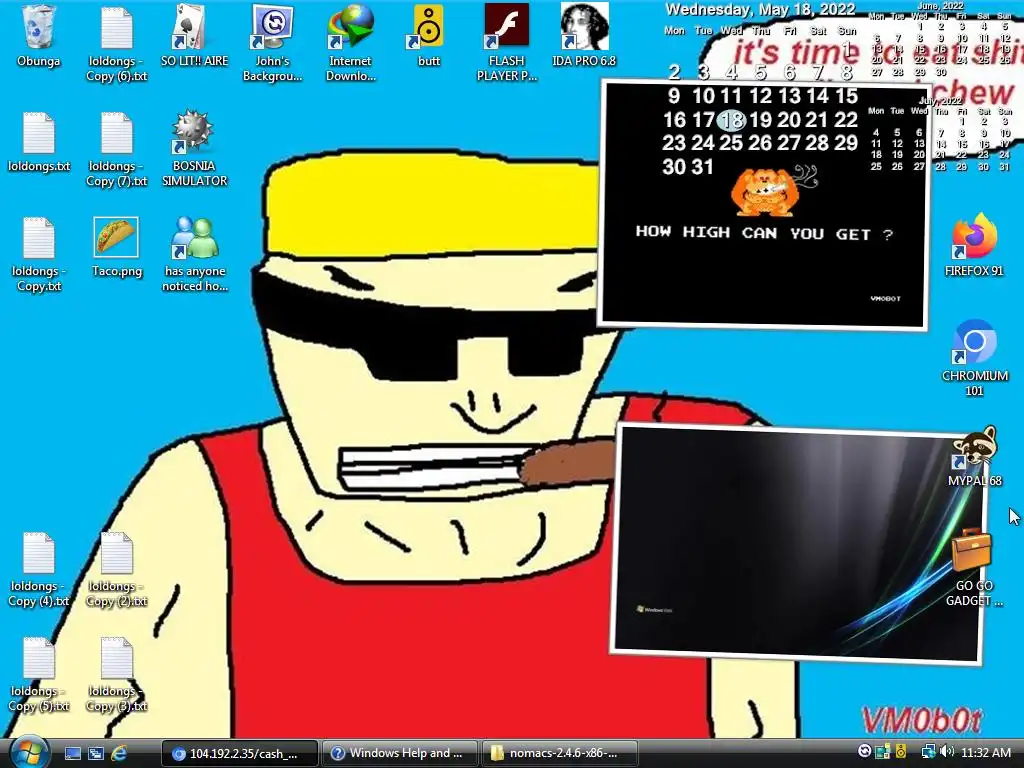Switch to Windows Help and Support taskbar button
This screenshot has height=768, width=1024.
[x=400, y=753]
